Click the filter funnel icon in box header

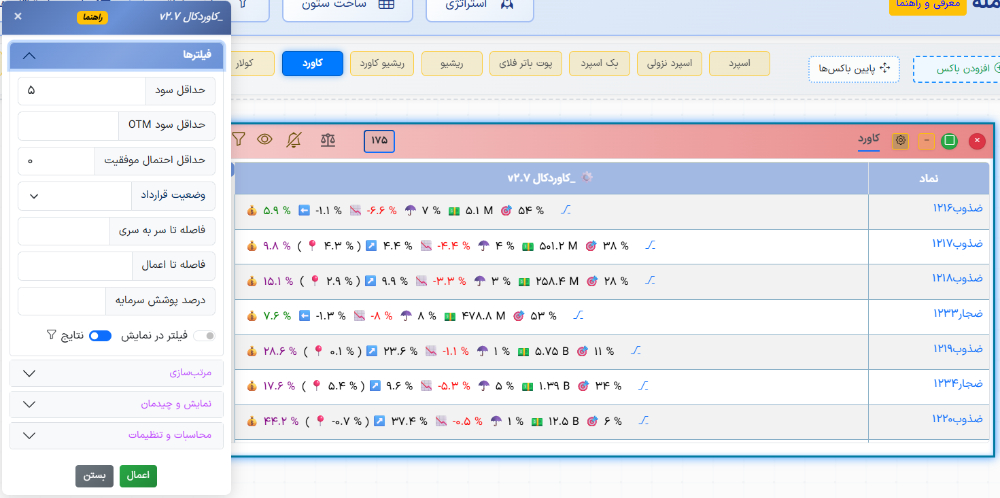click(x=239, y=140)
